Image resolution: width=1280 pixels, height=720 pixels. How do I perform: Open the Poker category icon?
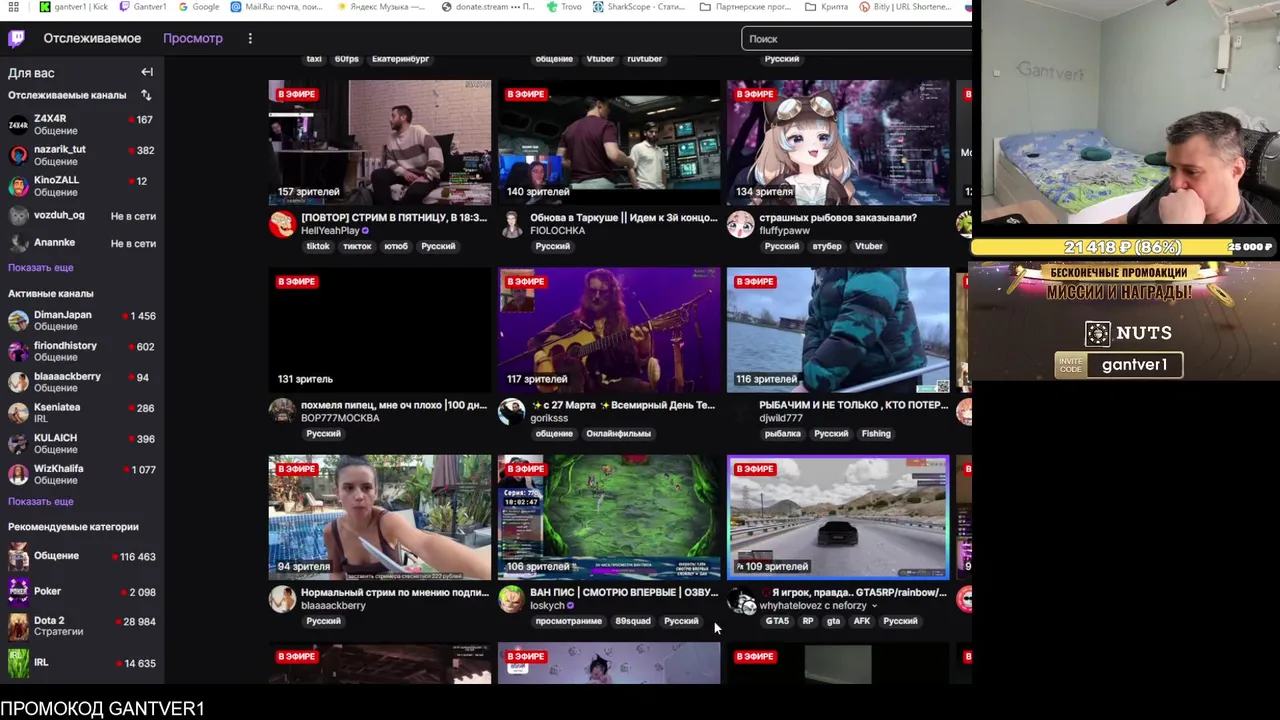point(18,591)
